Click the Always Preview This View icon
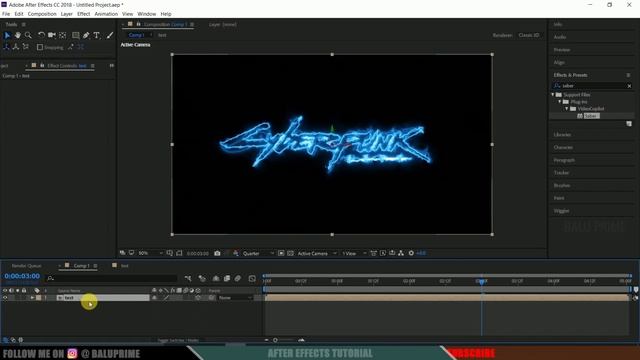This screenshot has width=640, height=360. coord(122,253)
